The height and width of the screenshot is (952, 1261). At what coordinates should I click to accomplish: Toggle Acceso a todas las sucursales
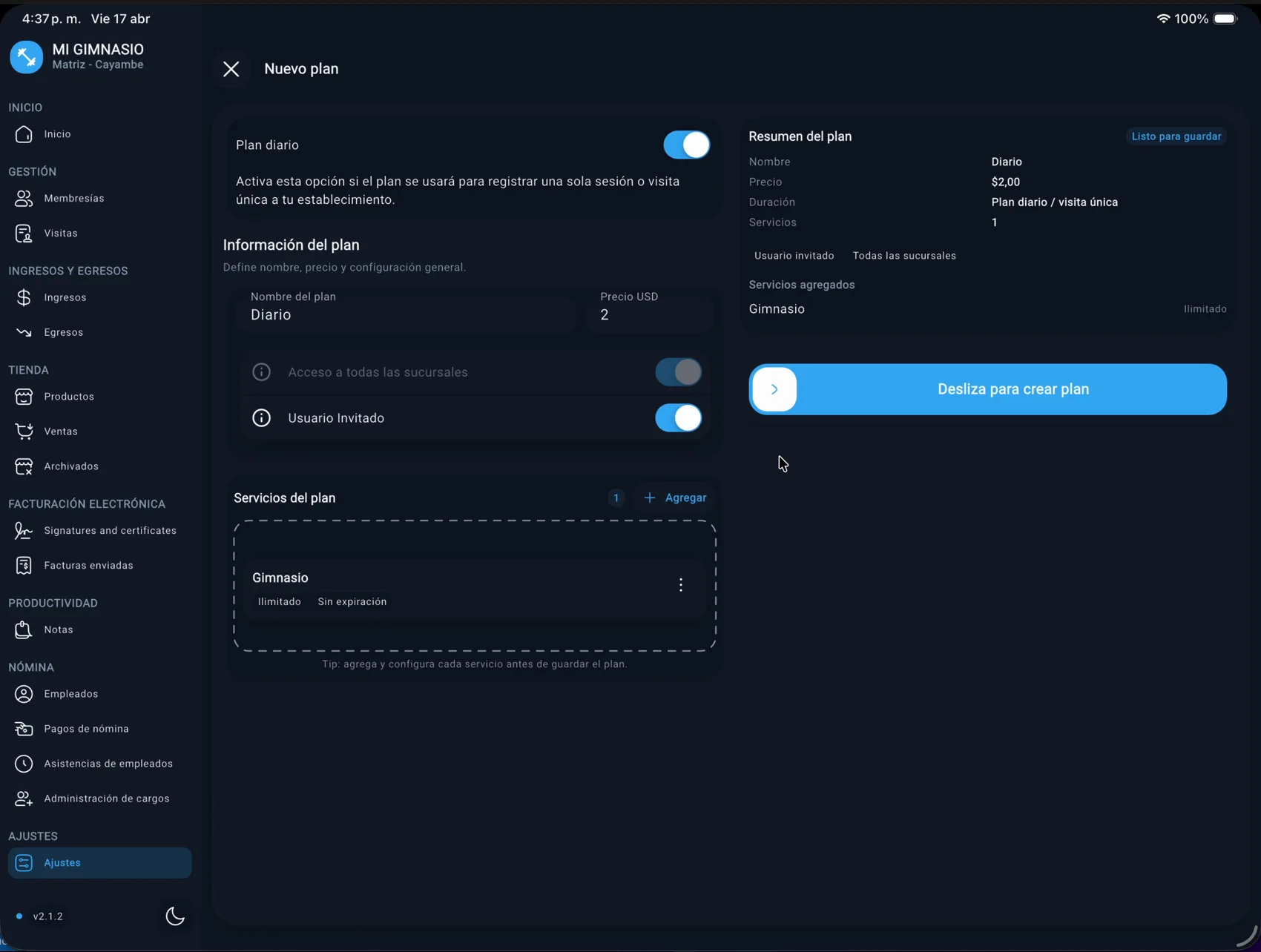pyautogui.click(x=677, y=372)
